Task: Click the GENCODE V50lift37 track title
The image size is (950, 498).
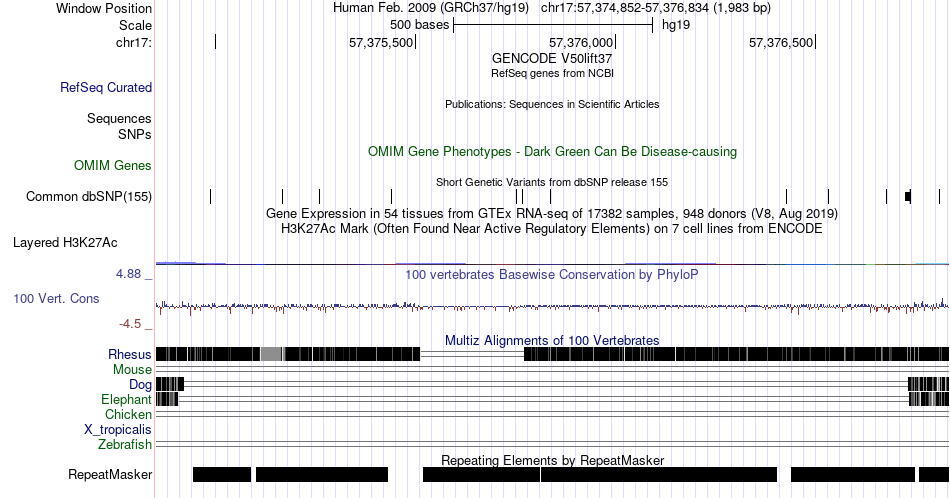Action: 552,58
